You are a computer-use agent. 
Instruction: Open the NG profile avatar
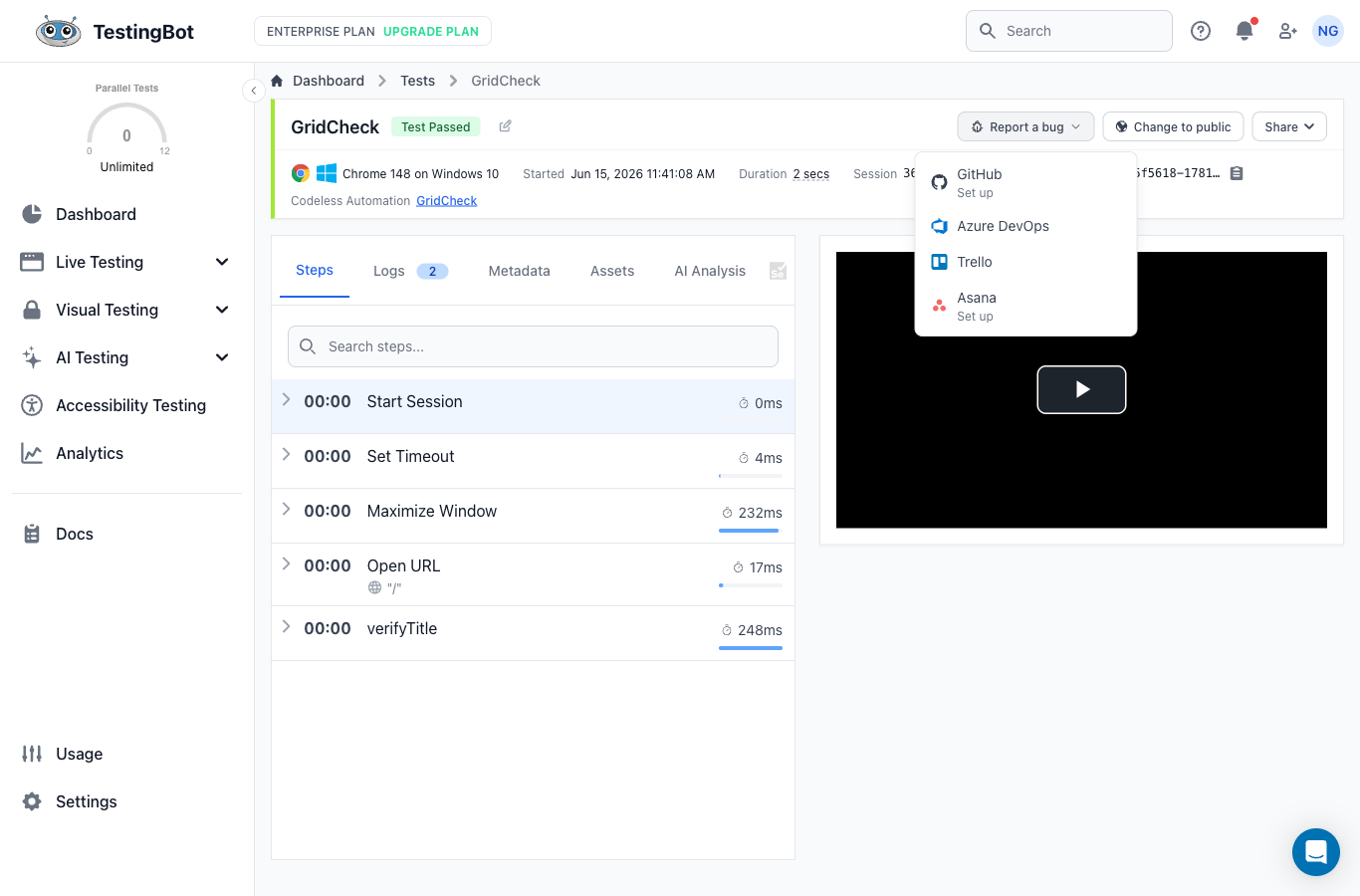[x=1328, y=31]
